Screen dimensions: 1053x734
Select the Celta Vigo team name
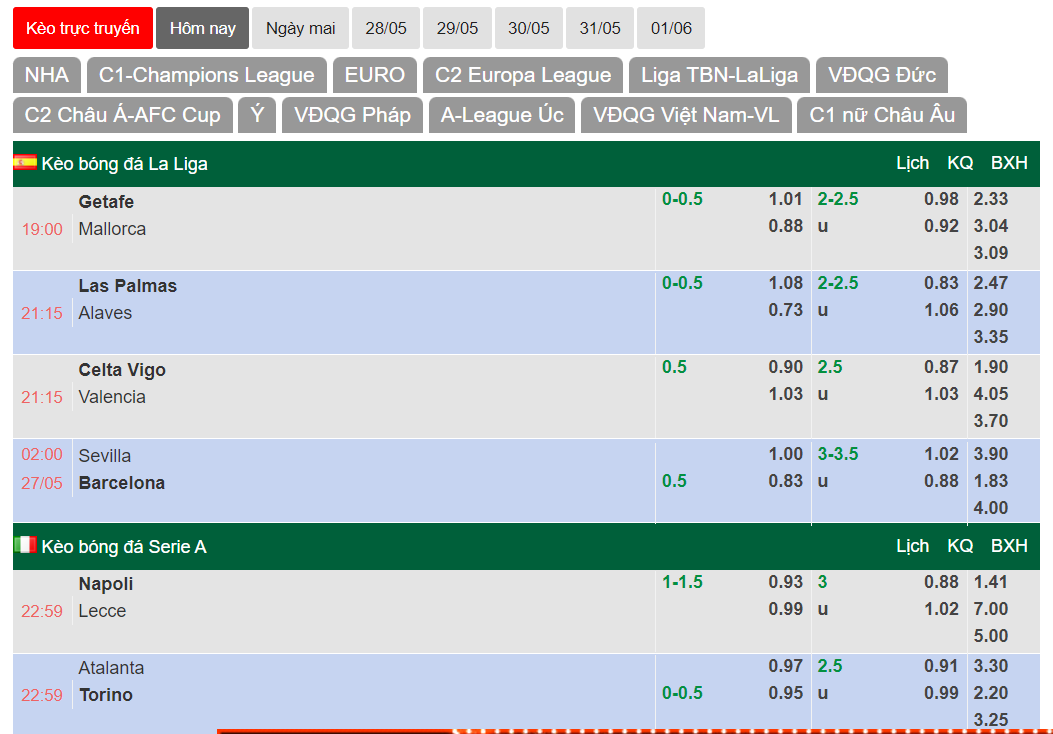click(x=122, y=370)
